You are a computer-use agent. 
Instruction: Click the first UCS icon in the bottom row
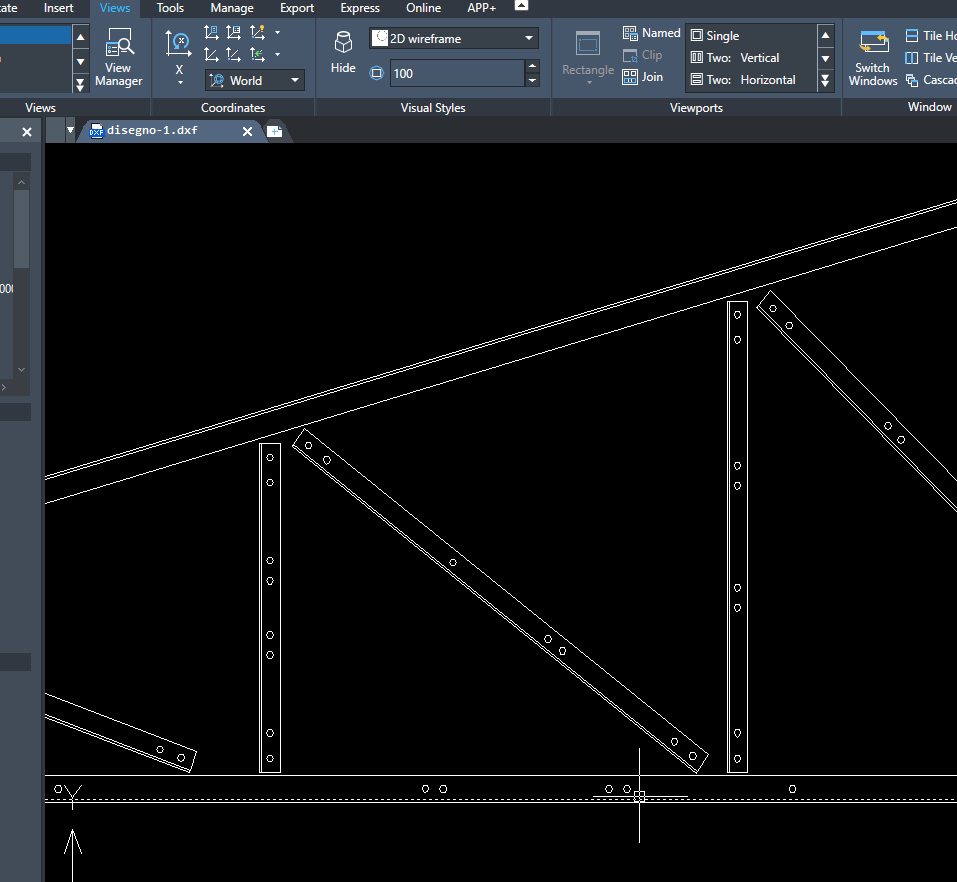(x=211, y=55)
